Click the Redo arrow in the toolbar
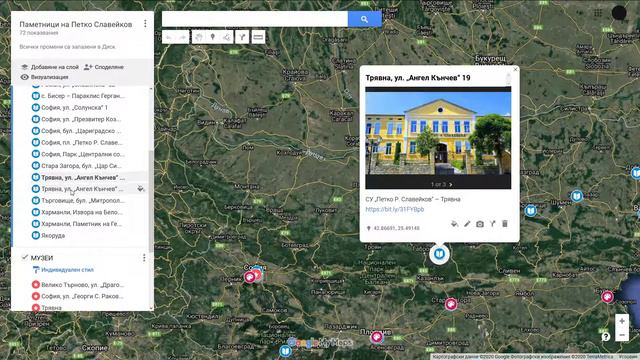 [x=183, y=37]
